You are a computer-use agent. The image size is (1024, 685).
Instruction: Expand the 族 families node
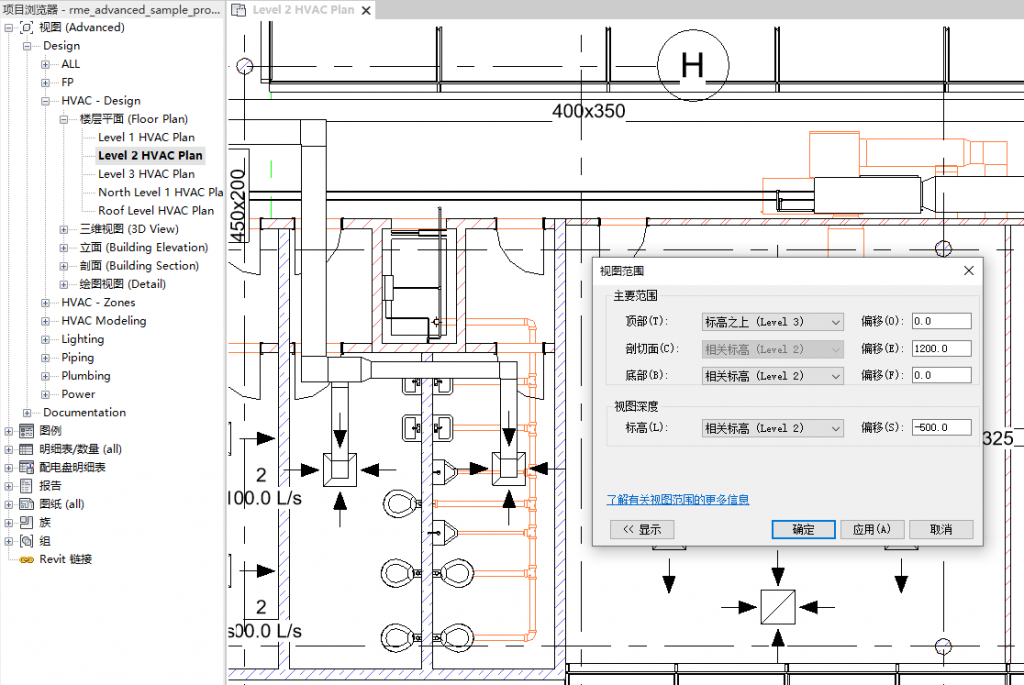pyautogui.click(x=8, y=522)
